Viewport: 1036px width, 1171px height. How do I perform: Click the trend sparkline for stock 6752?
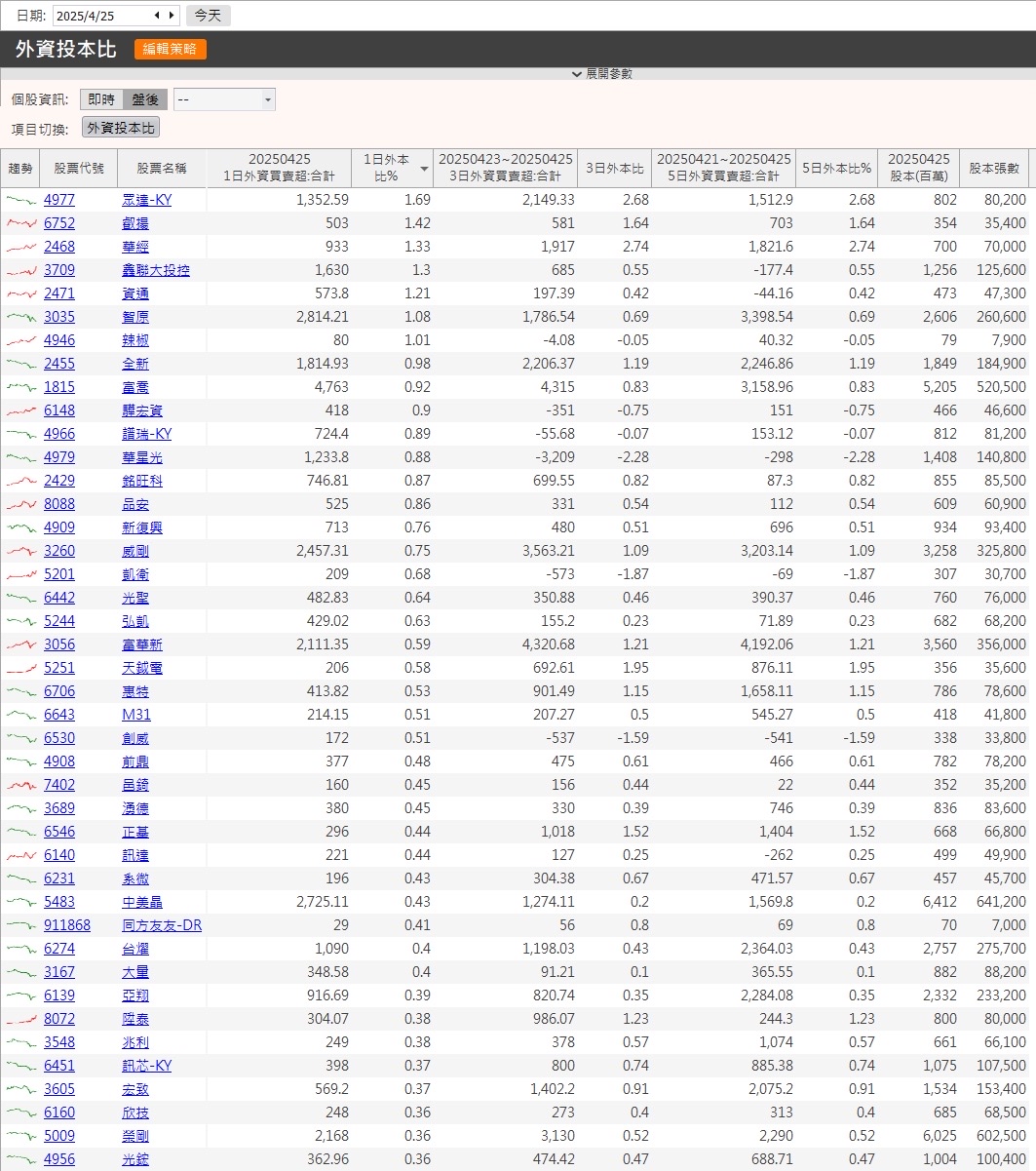[x=20, y=223]
